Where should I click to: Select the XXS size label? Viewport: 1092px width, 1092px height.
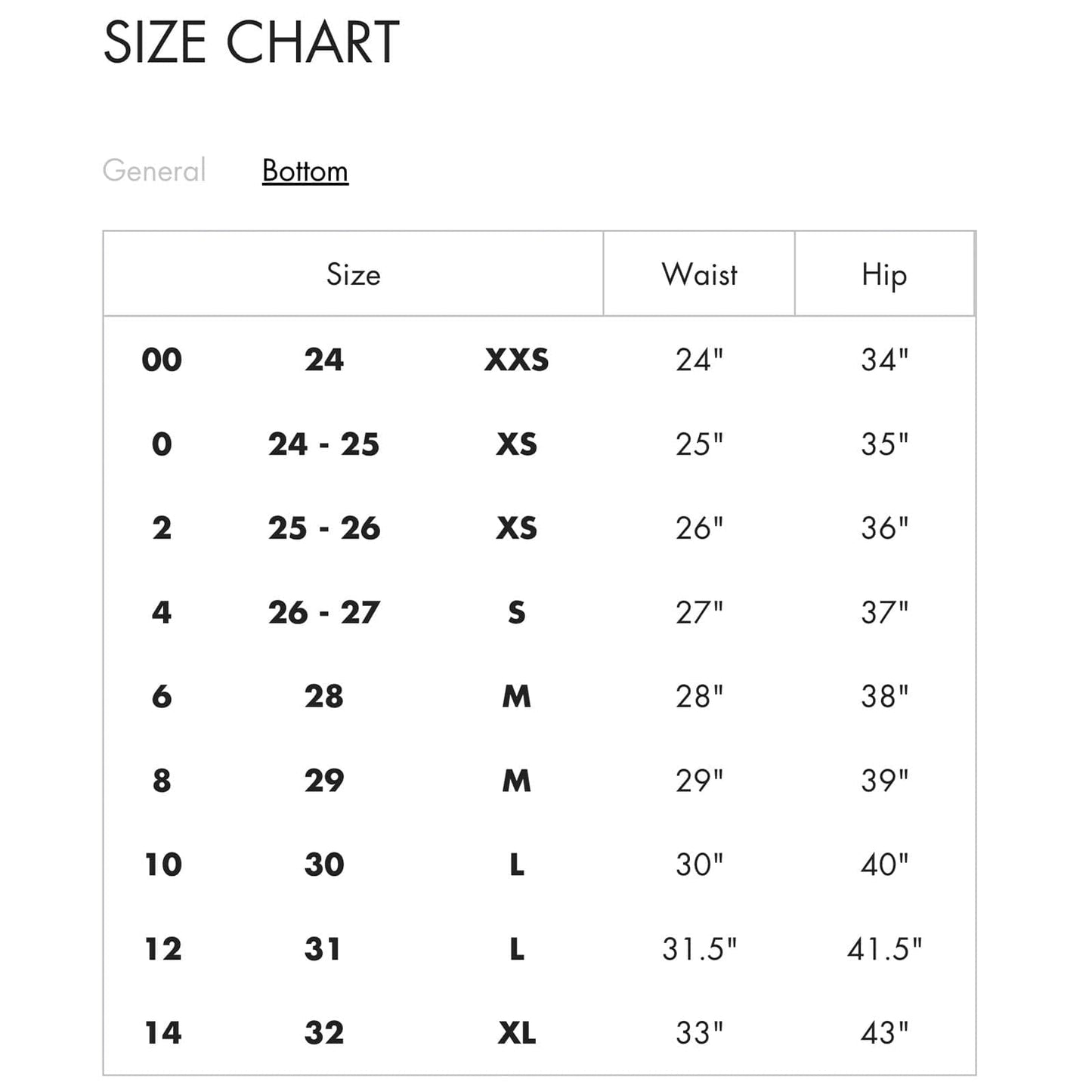pos(516,360)
